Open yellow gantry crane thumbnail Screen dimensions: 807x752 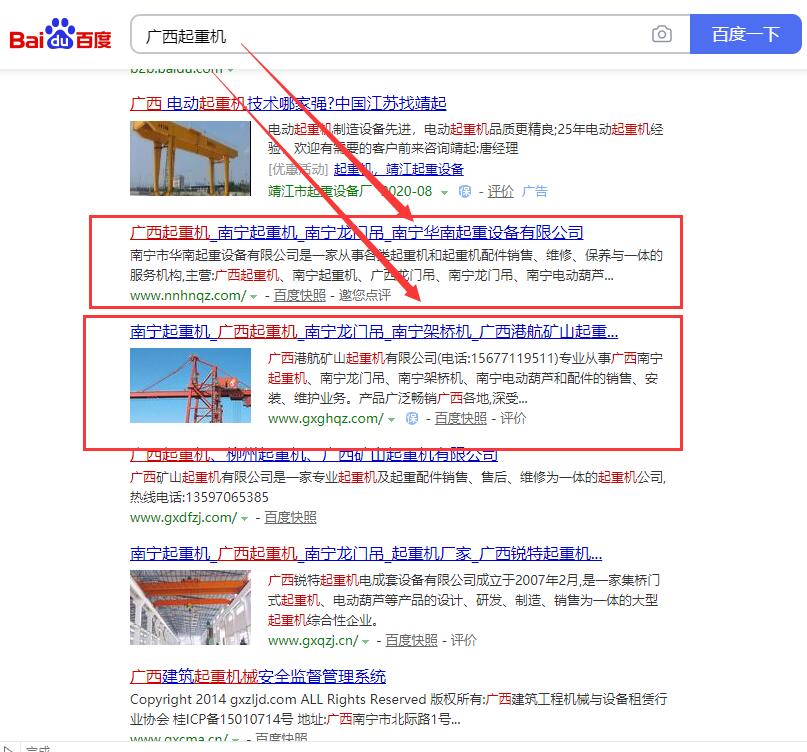point(190,159)
